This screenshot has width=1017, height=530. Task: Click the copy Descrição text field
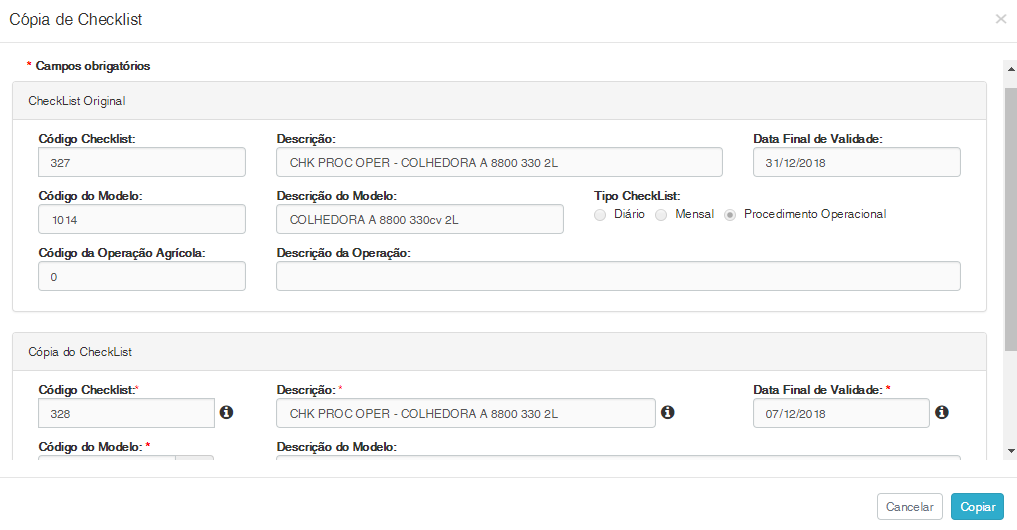[x=465, y=413]
